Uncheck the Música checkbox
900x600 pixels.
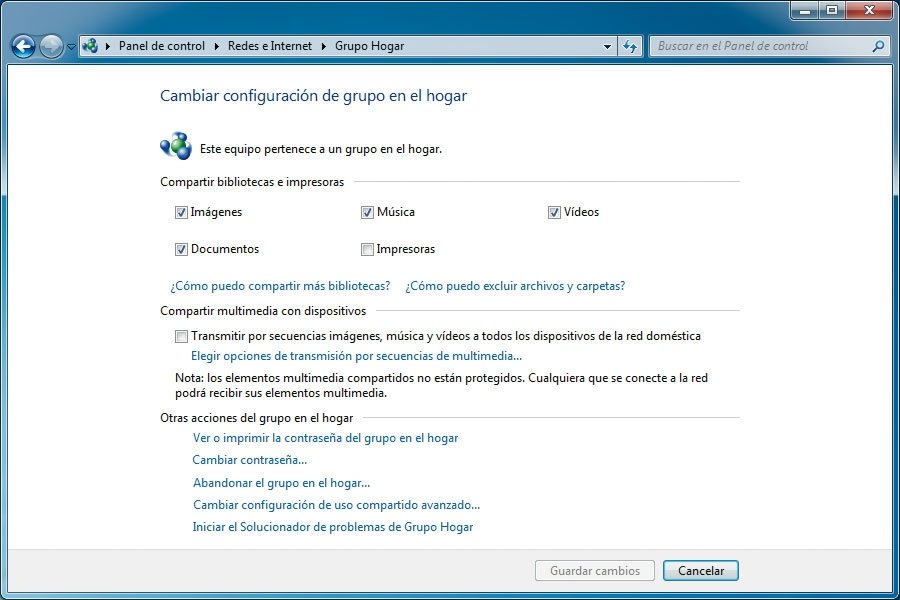pyautogui.click(x=367, y=212)
